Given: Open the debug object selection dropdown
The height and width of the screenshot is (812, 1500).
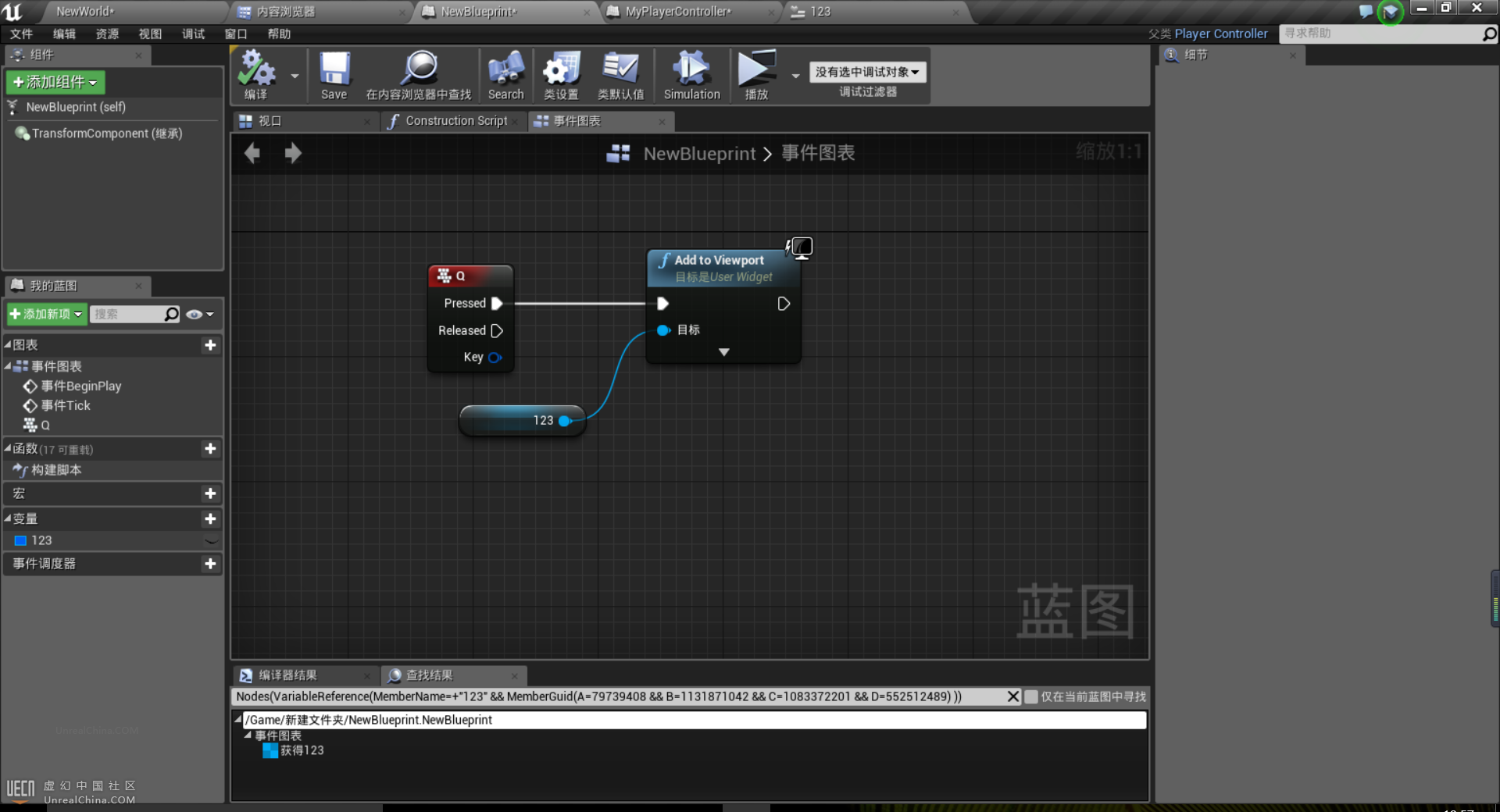Looking at the screenshot, I should click(x=867, y=72).
